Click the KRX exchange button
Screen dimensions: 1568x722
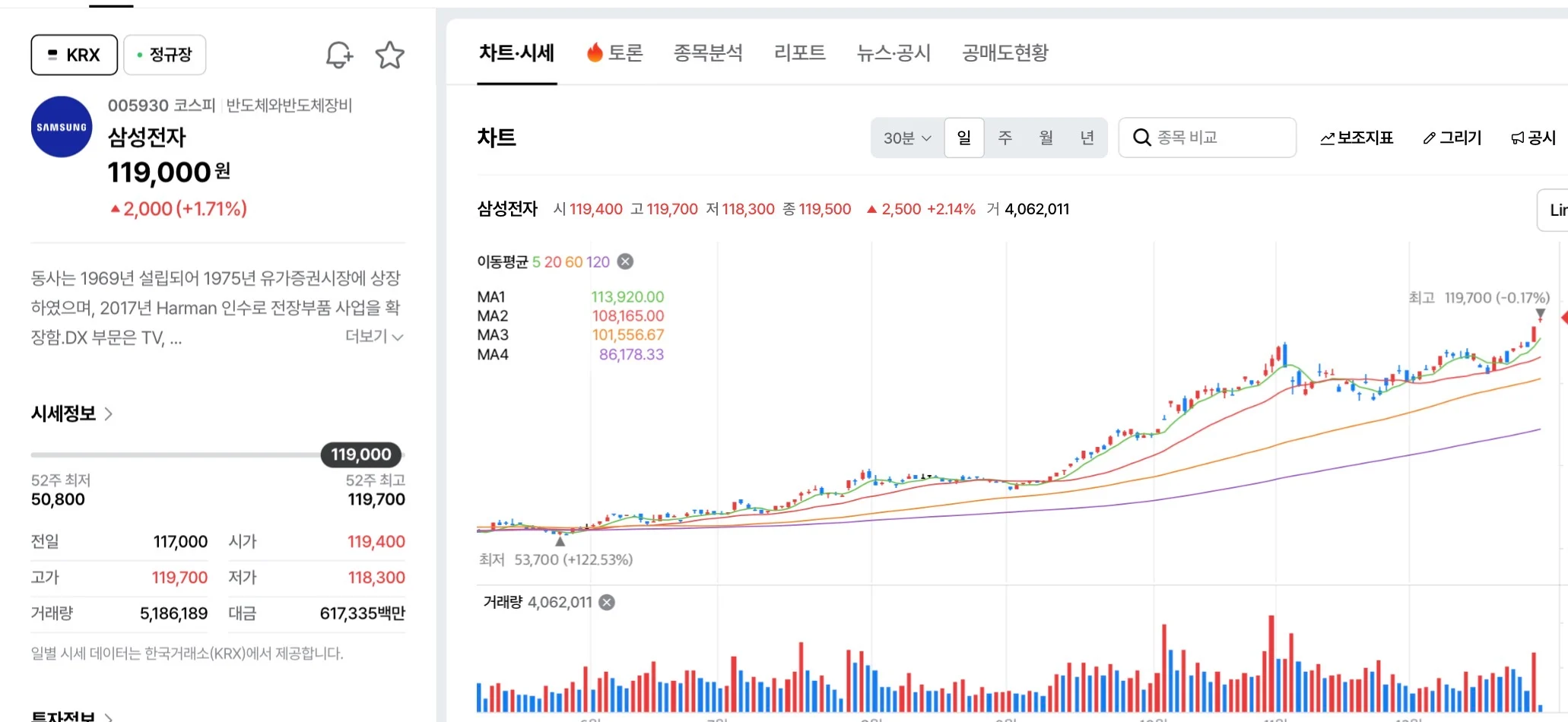[x=73, y=54]
